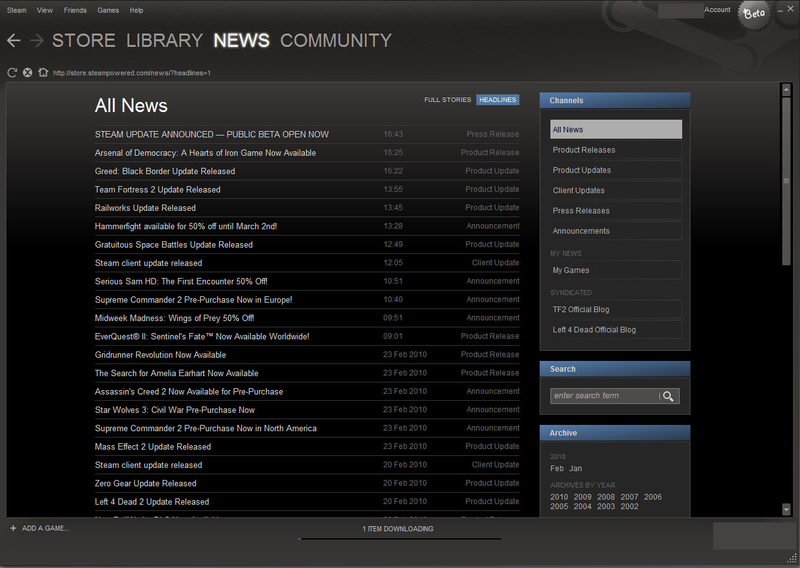Go back with the left arrow
The image size is (800, 568).
14,40
